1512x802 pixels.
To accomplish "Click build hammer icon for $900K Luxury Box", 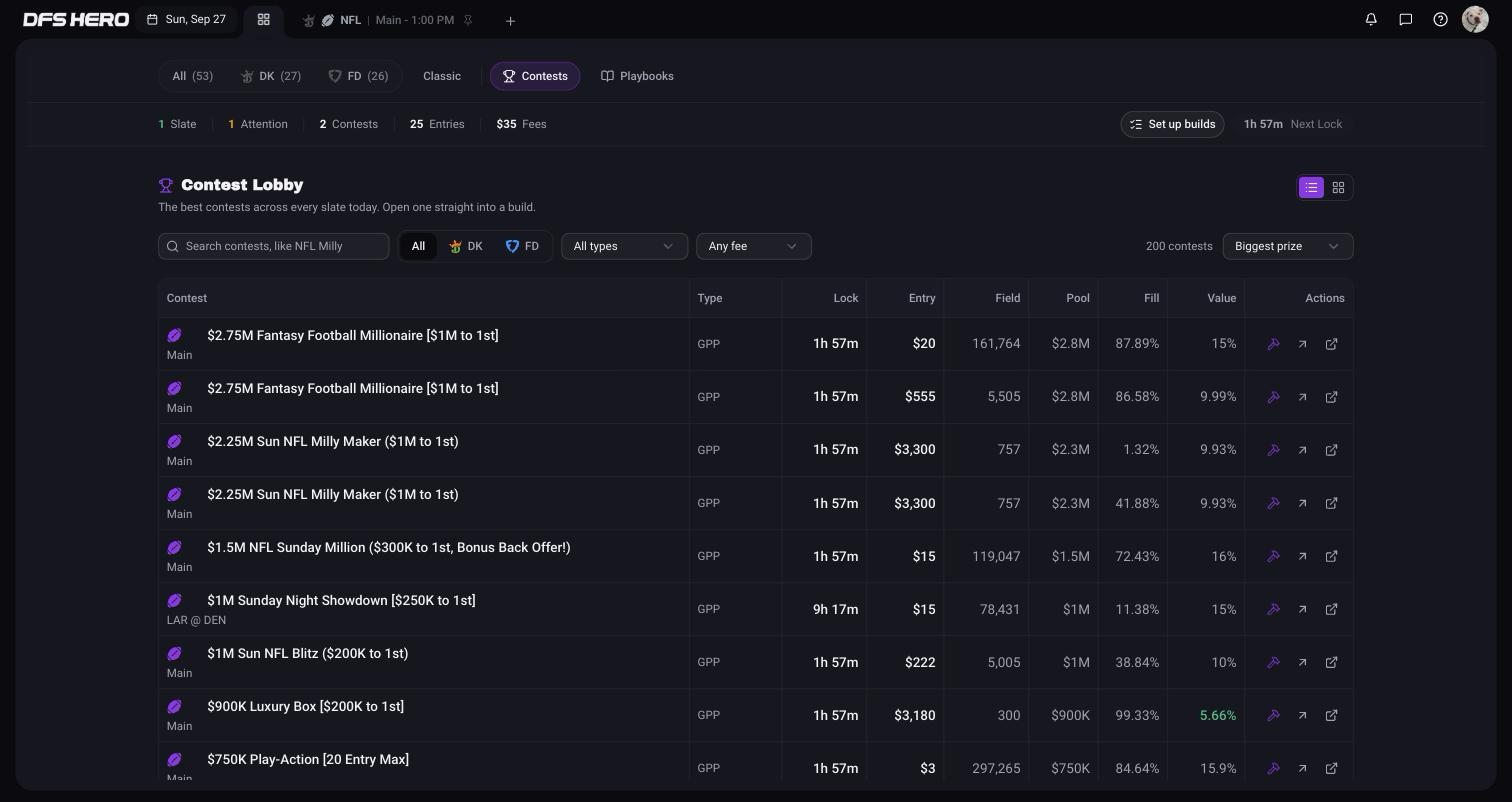I will (x=1273, y=715).
